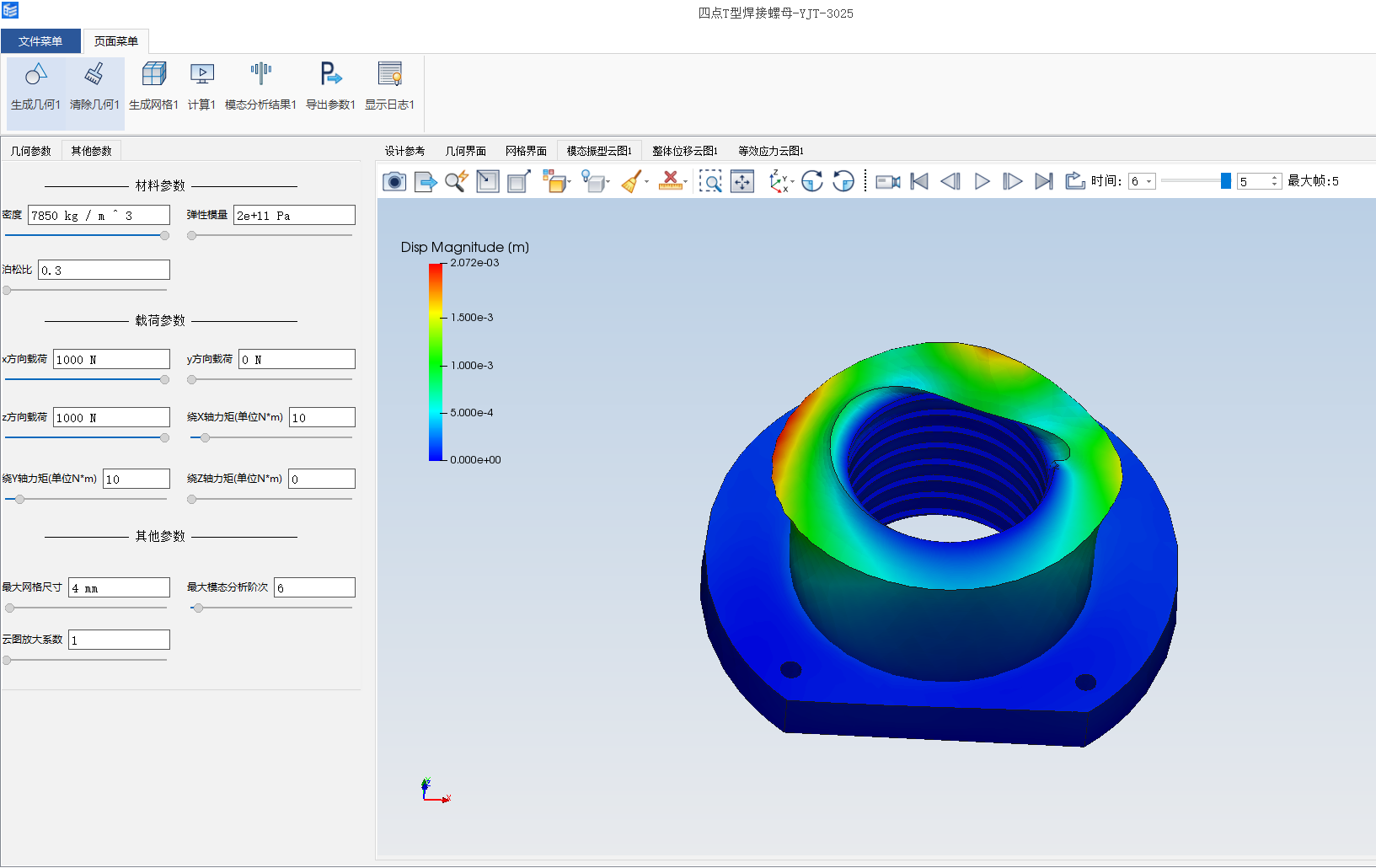Click the shrink view square icon
1376x868 pixels.
pyautogui.click(x=488, y=181)
